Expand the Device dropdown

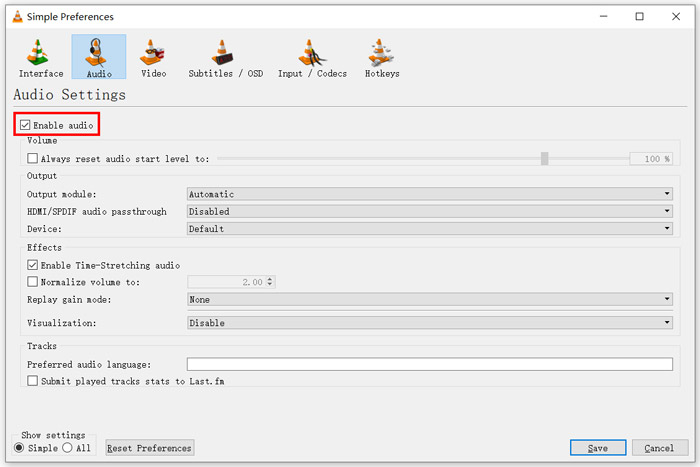click(429, 229)
